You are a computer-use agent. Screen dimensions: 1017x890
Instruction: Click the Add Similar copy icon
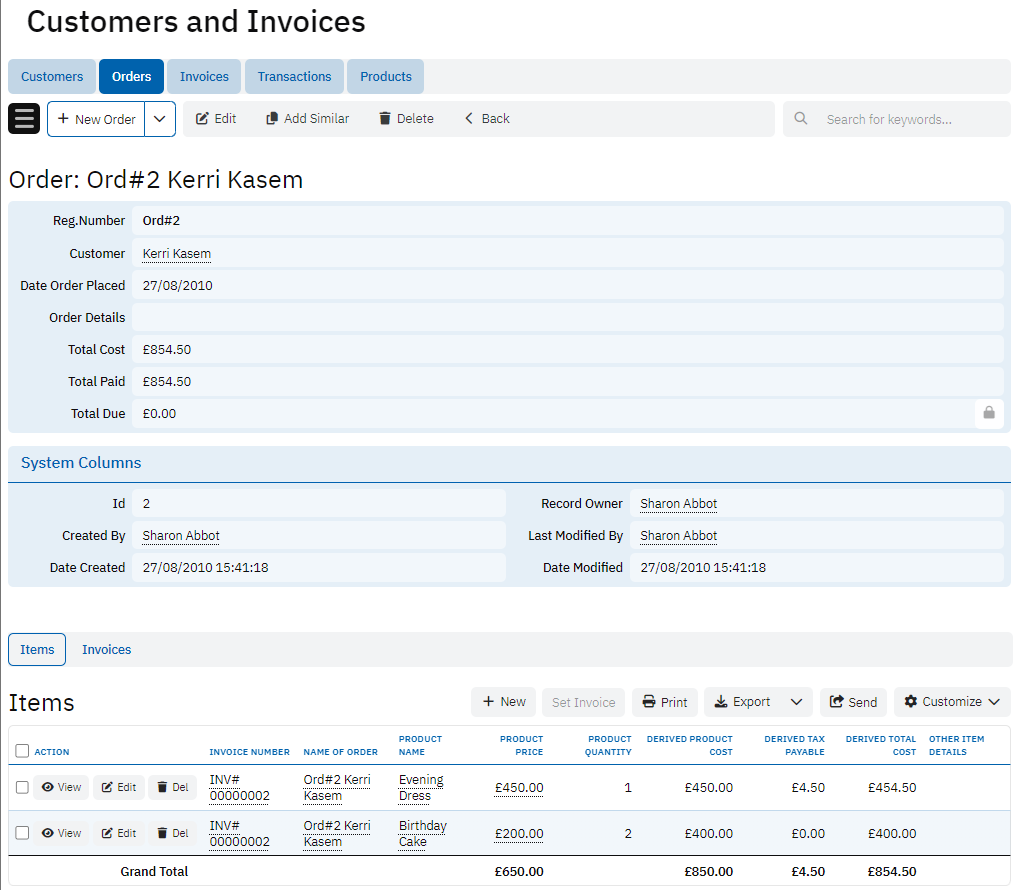pos(272,119)
